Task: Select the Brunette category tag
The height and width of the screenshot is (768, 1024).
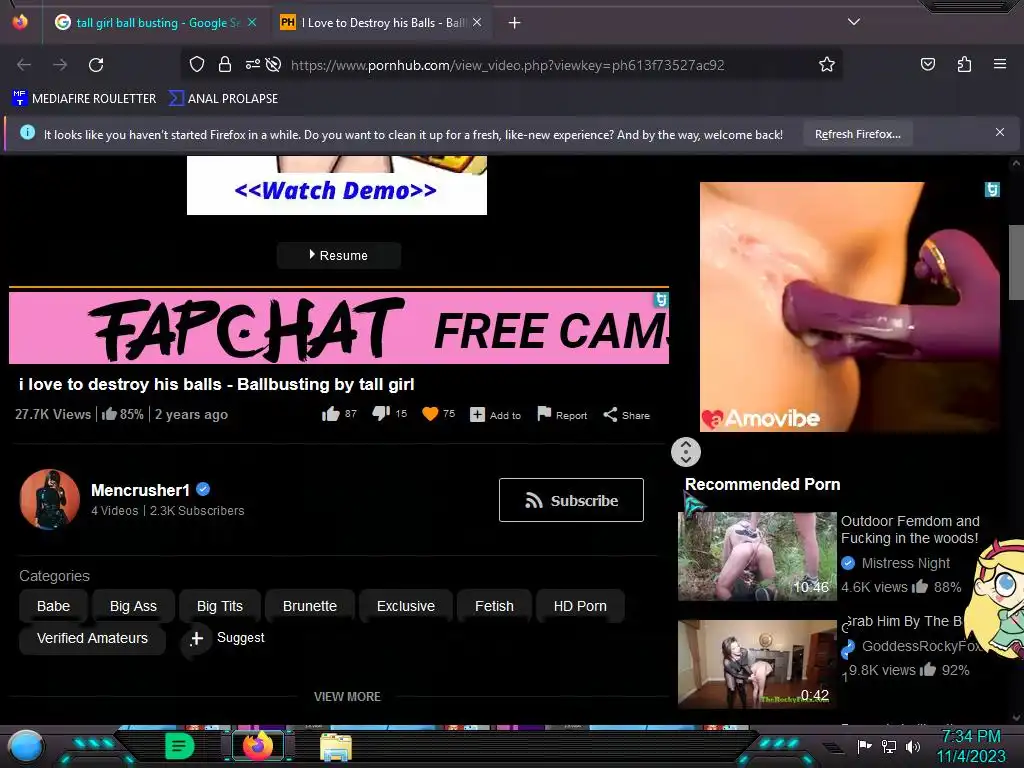Action: pos(310,606)
